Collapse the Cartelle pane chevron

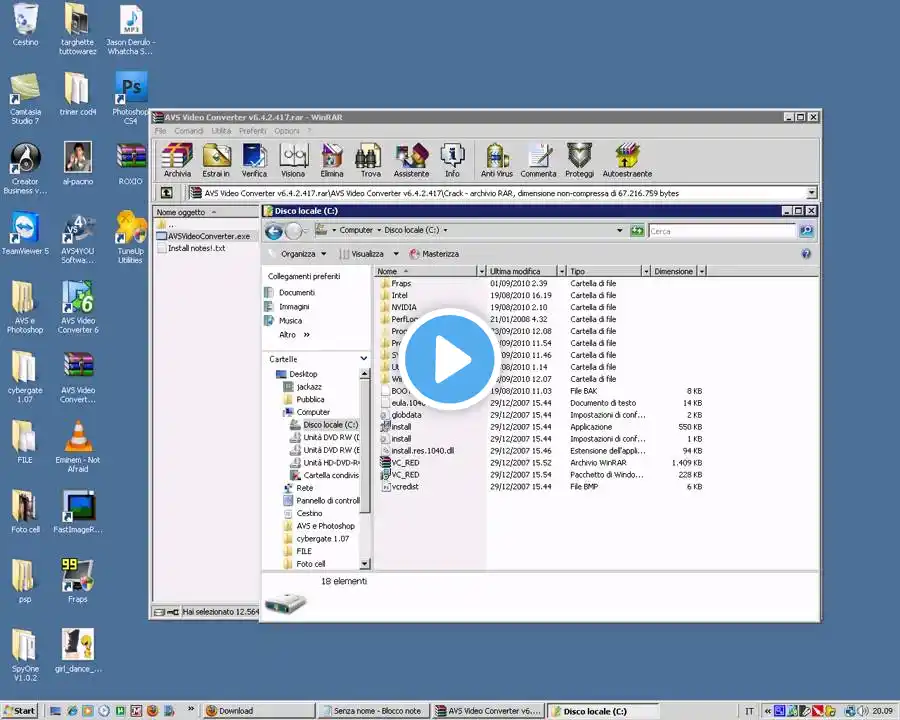(363, 358)
